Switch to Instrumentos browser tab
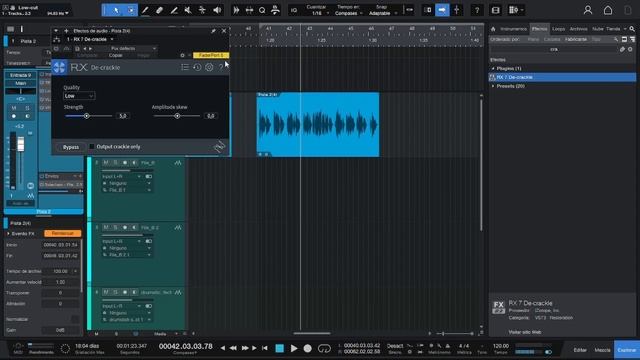Viewport: 640px width, 360px height. point(513,29)
